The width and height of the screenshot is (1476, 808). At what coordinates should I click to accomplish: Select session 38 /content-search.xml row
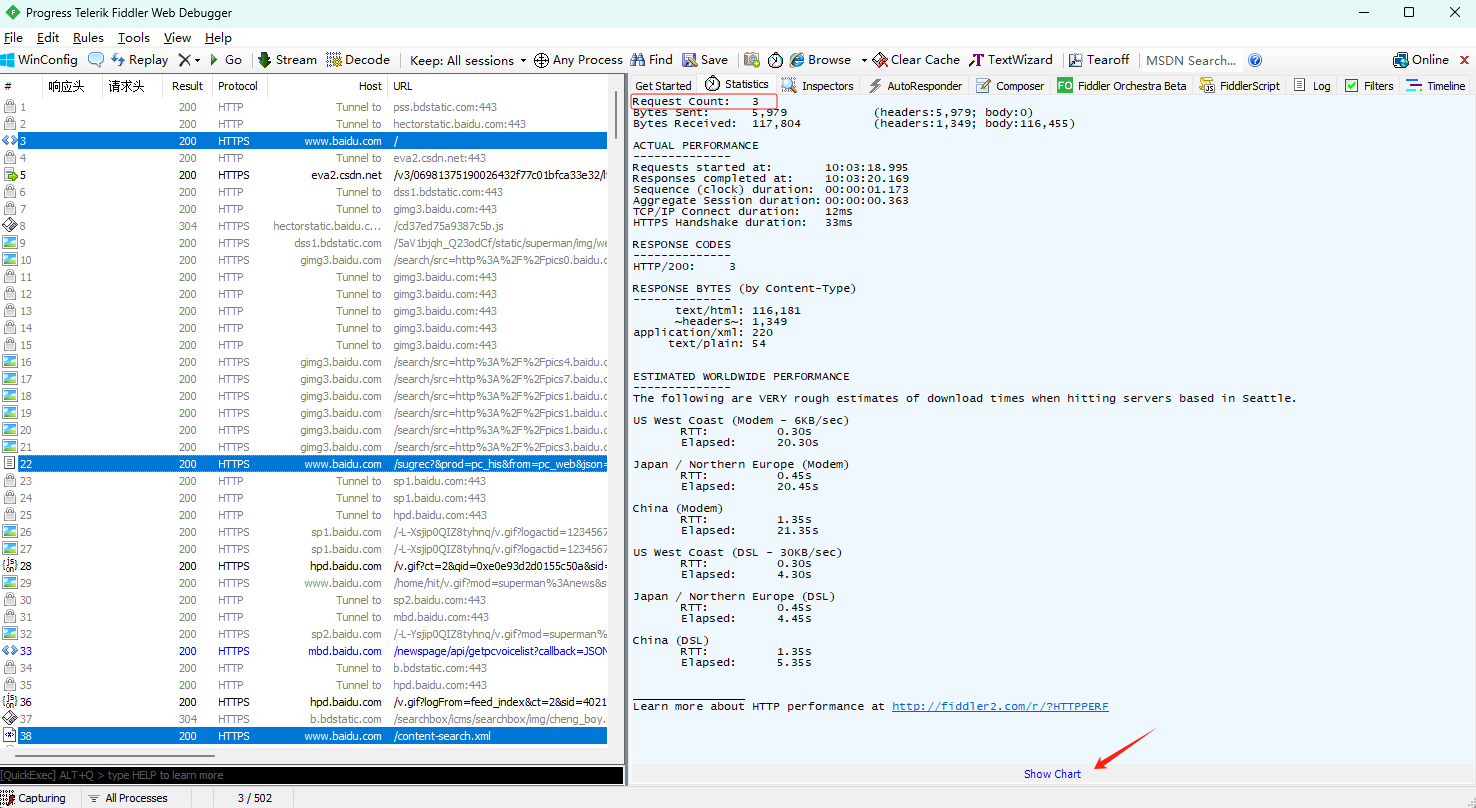click(x=304, y=736)
